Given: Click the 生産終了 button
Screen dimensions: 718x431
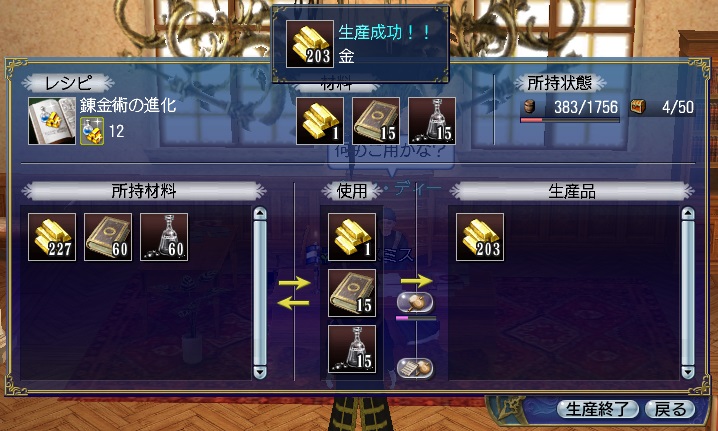Looking at the screenshot, I should [598, 409].
